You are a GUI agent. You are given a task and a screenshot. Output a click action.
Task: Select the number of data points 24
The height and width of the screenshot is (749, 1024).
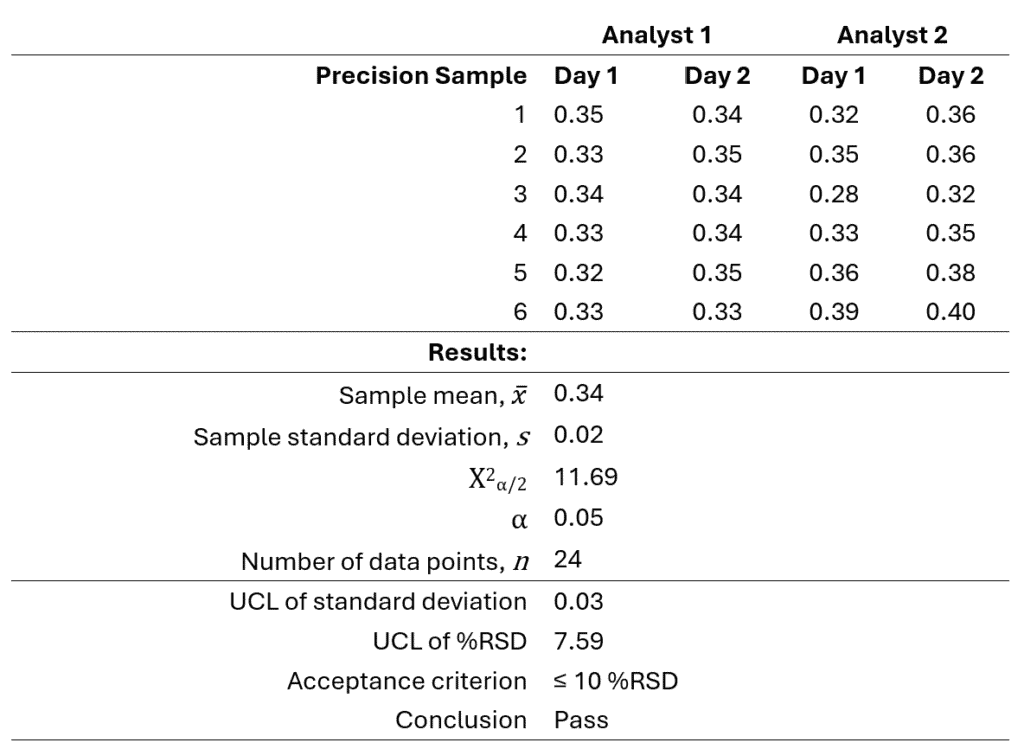tap(568, 560)
